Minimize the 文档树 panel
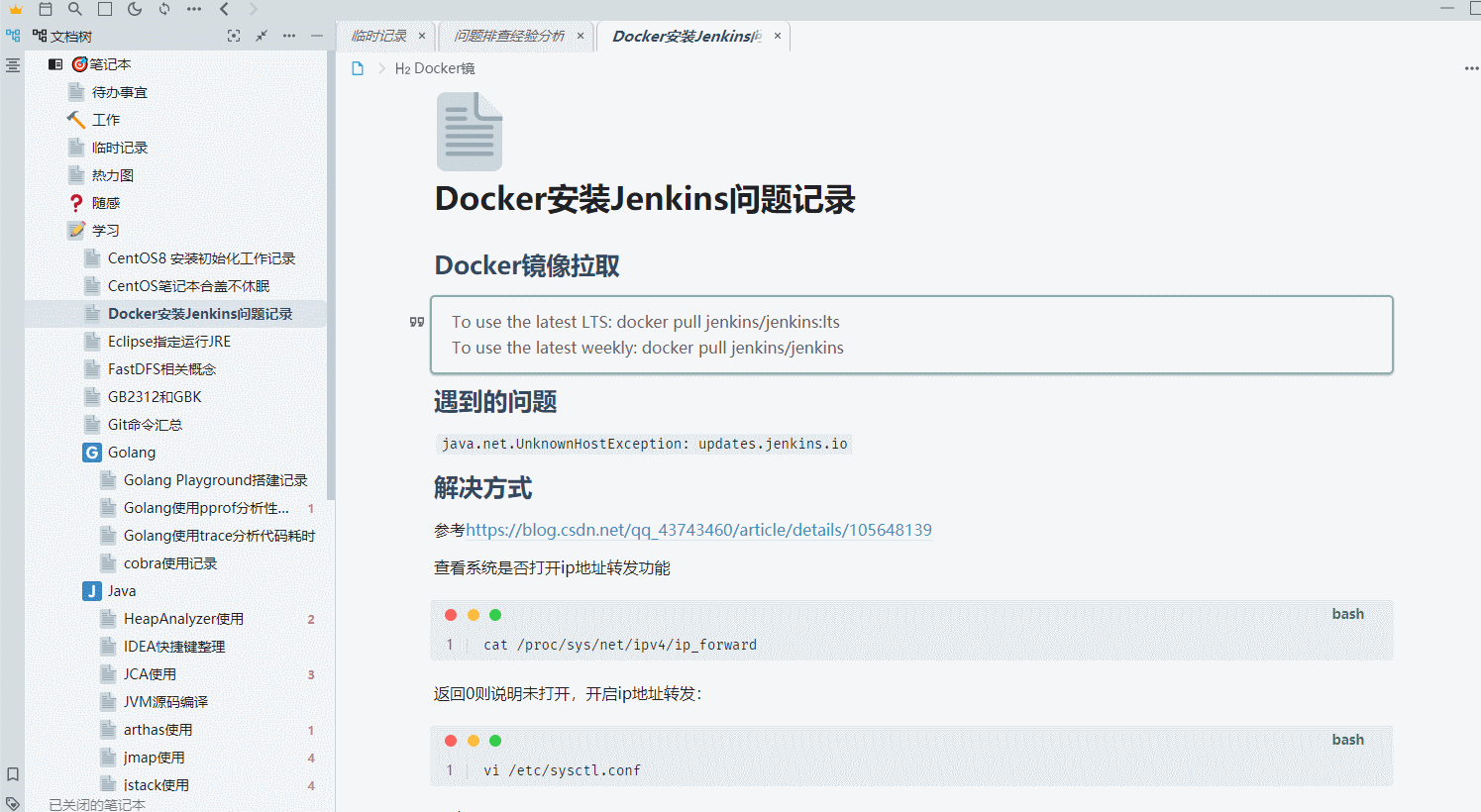This screenshot has width=1481, height=812. [317, 36]
